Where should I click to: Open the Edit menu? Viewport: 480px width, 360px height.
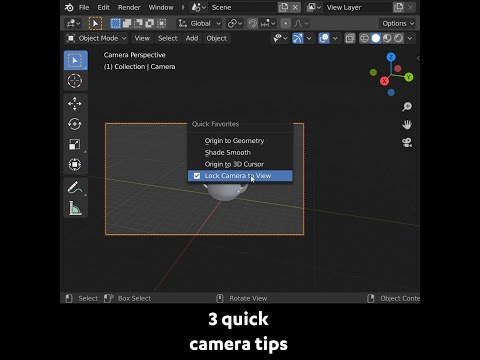pos(103,7)
